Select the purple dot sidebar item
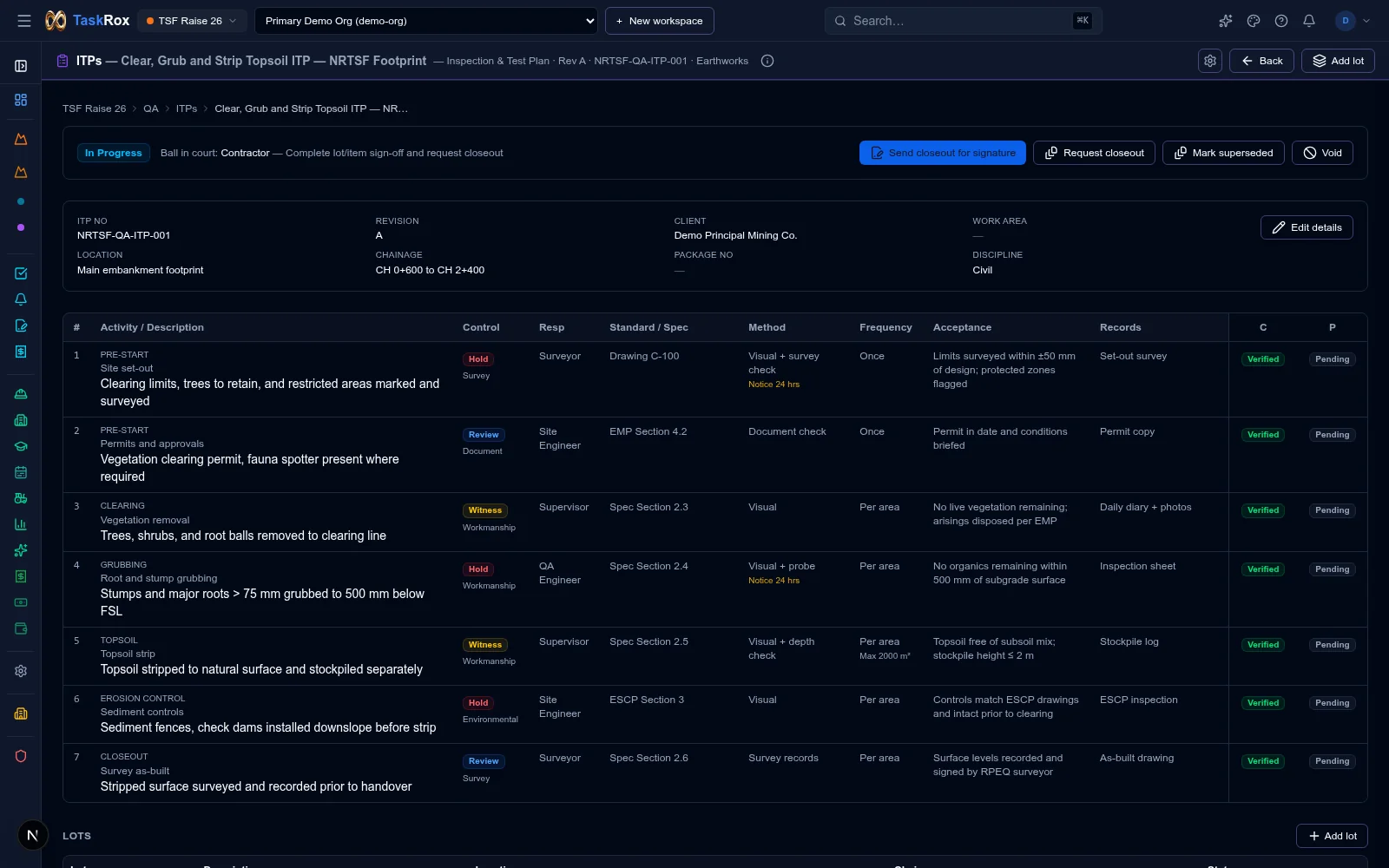This screenshot has height=868, width=1389. tap(21, 227)
